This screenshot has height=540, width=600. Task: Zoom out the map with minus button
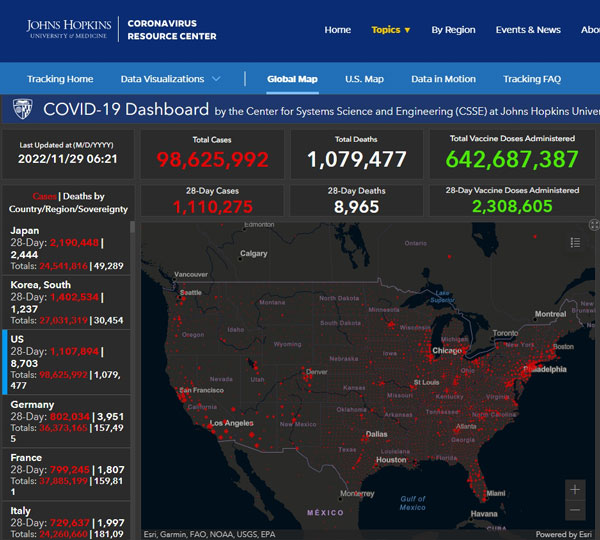[x=575, y=510]
